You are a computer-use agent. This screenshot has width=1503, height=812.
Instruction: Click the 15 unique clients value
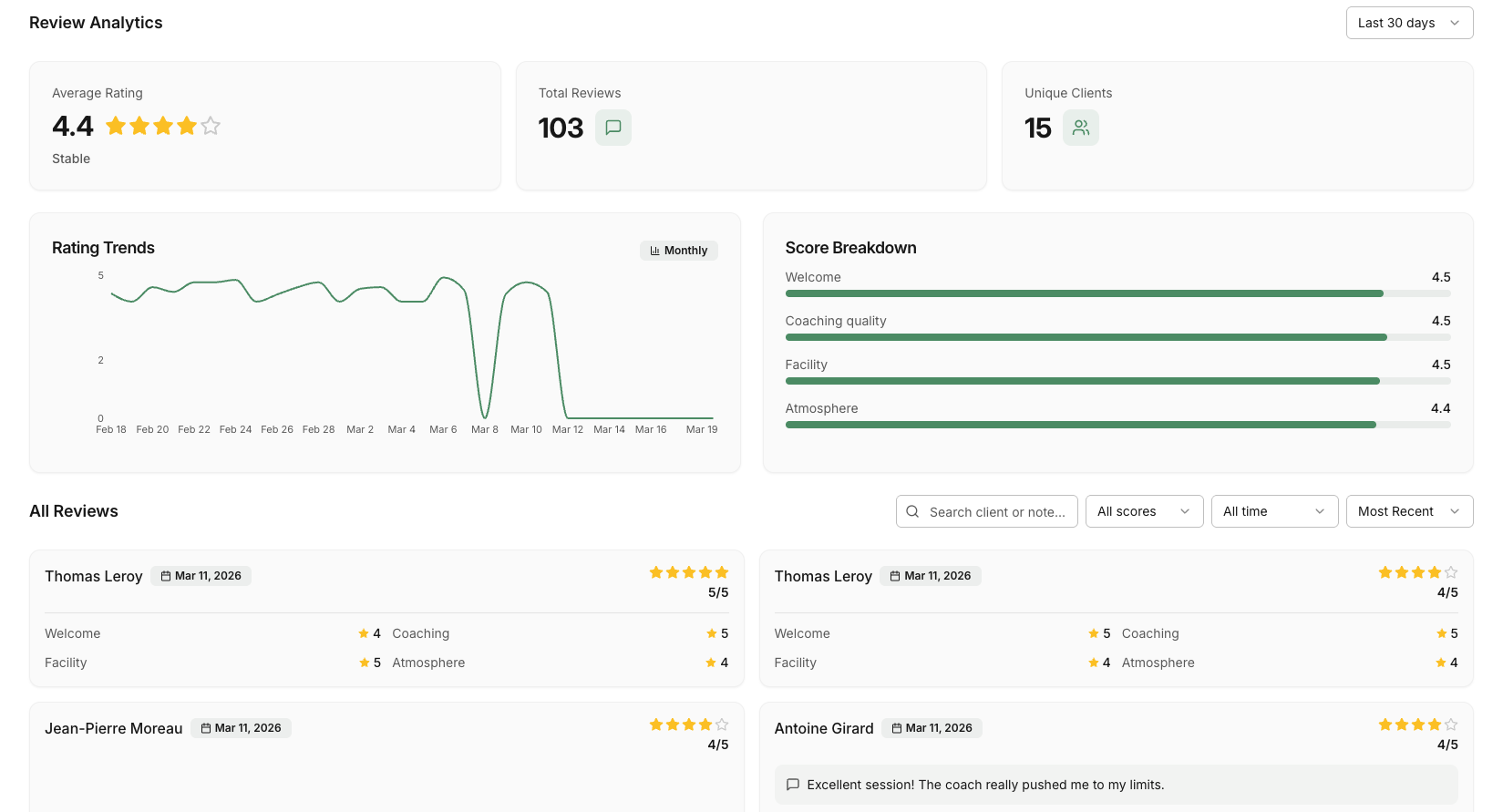click(1038, 128)
